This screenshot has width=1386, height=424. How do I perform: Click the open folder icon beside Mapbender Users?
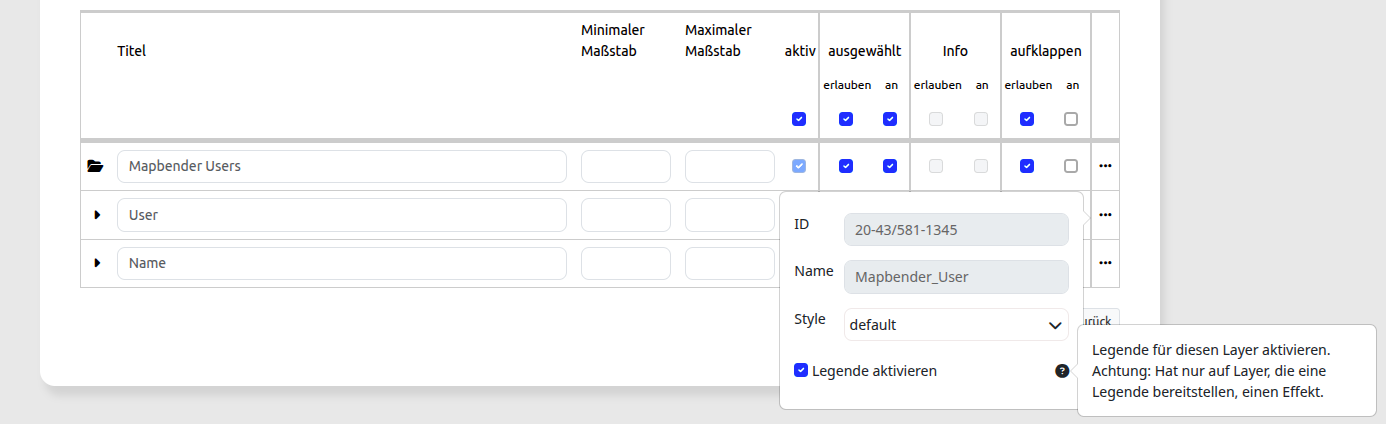(x=95, y=167)
